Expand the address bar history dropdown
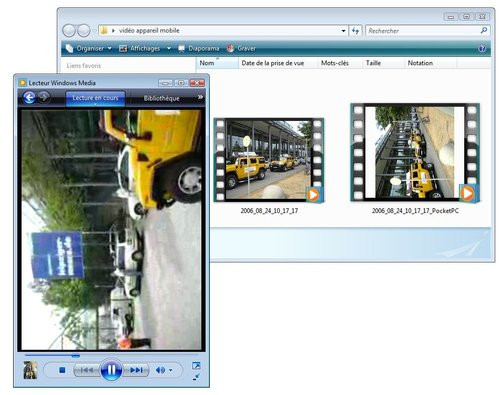Image resolution: width=500 pixels, height=395 pixels. pyautogui.click(x=343, y=31)
